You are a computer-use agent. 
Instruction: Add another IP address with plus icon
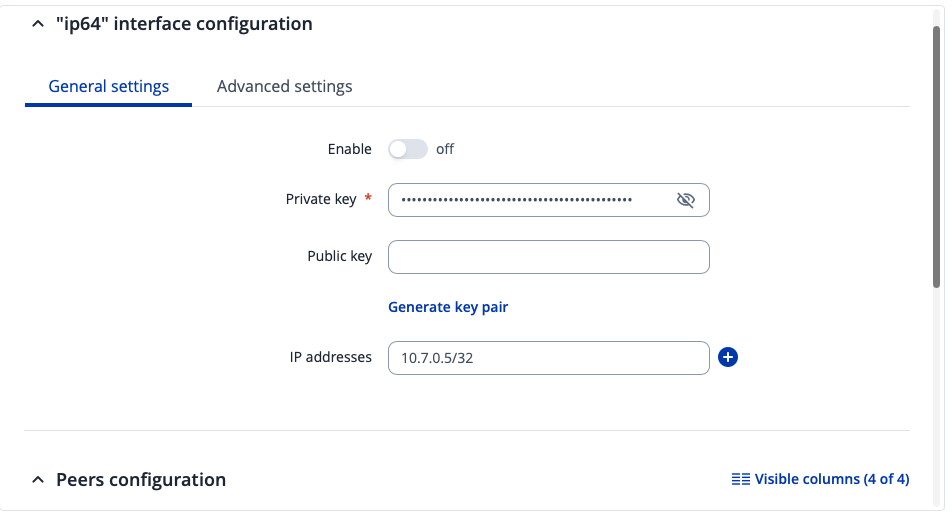(728, 357)
